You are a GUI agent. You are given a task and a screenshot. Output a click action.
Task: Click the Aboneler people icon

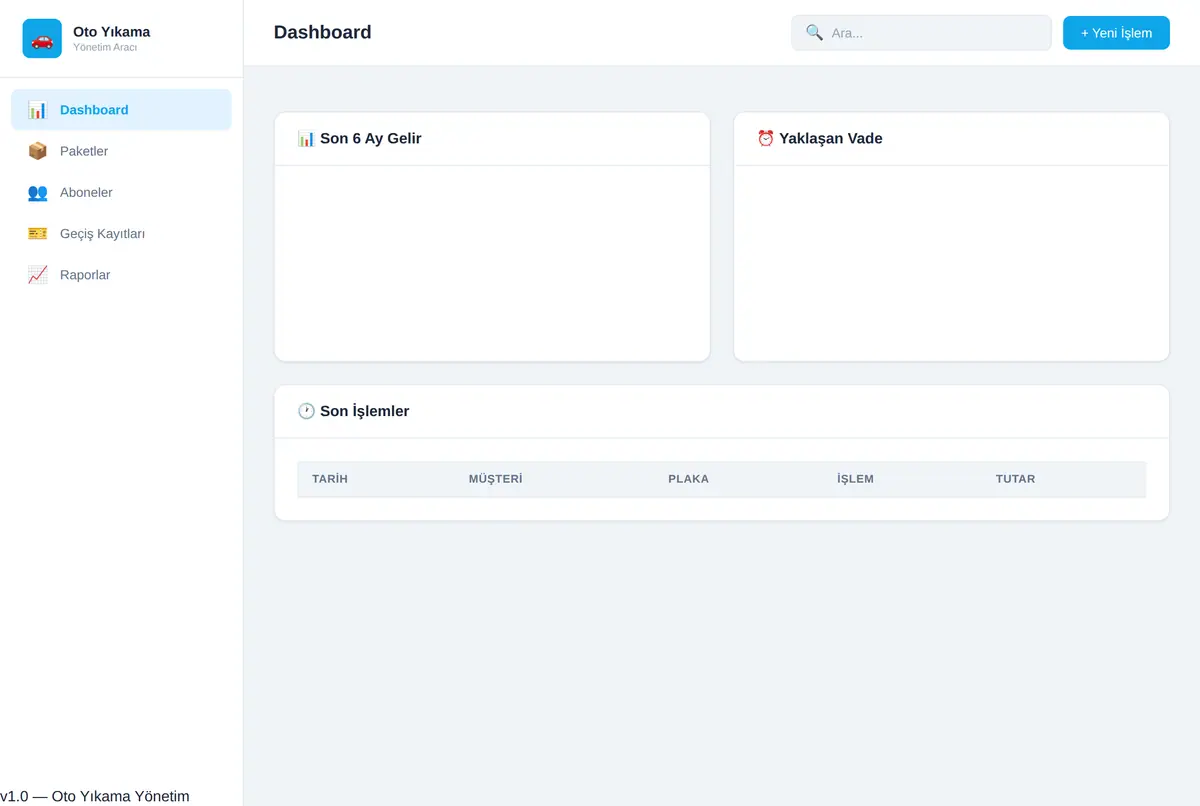pos(37,192)
